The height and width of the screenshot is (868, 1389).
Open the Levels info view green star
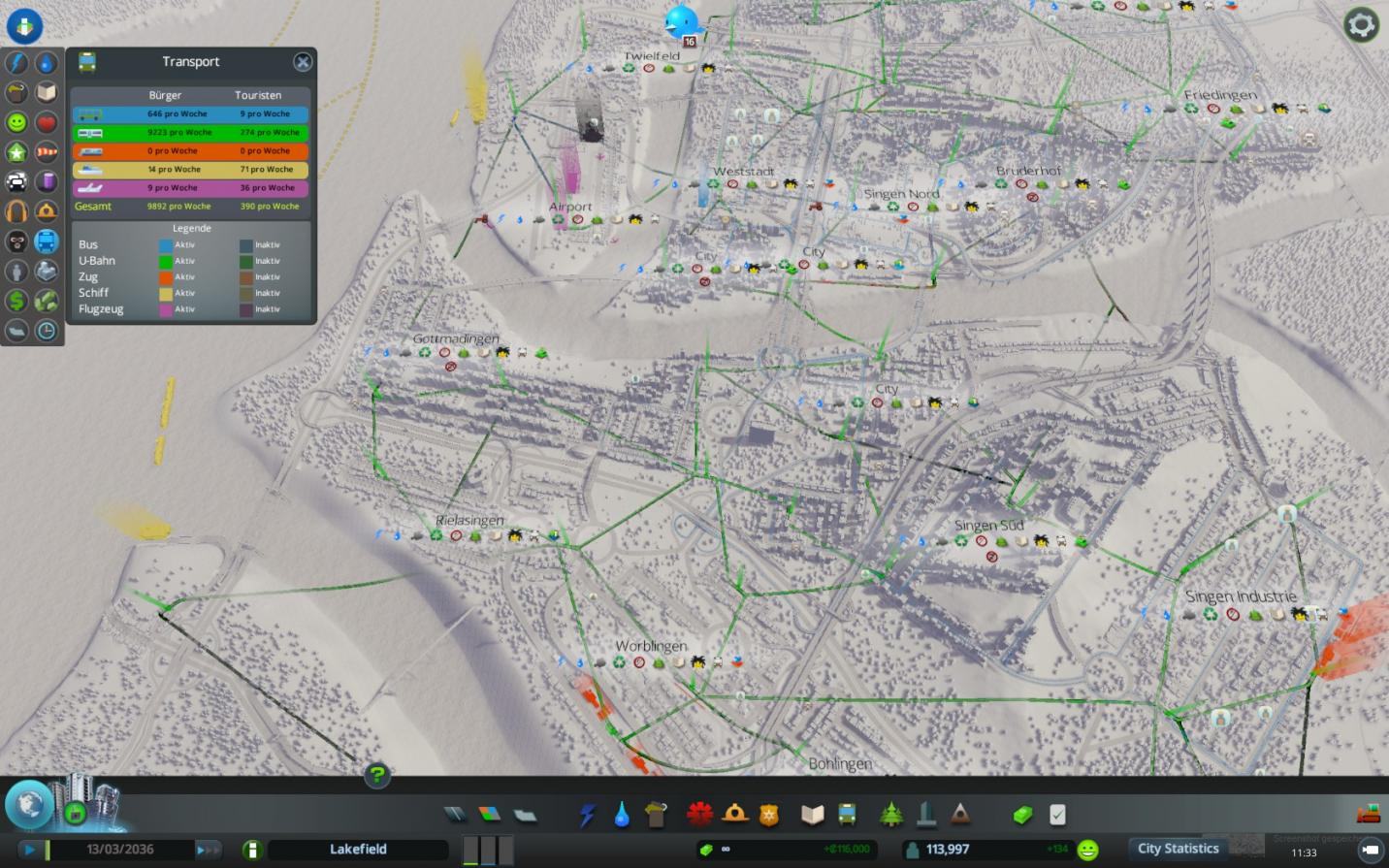[16, 152]
